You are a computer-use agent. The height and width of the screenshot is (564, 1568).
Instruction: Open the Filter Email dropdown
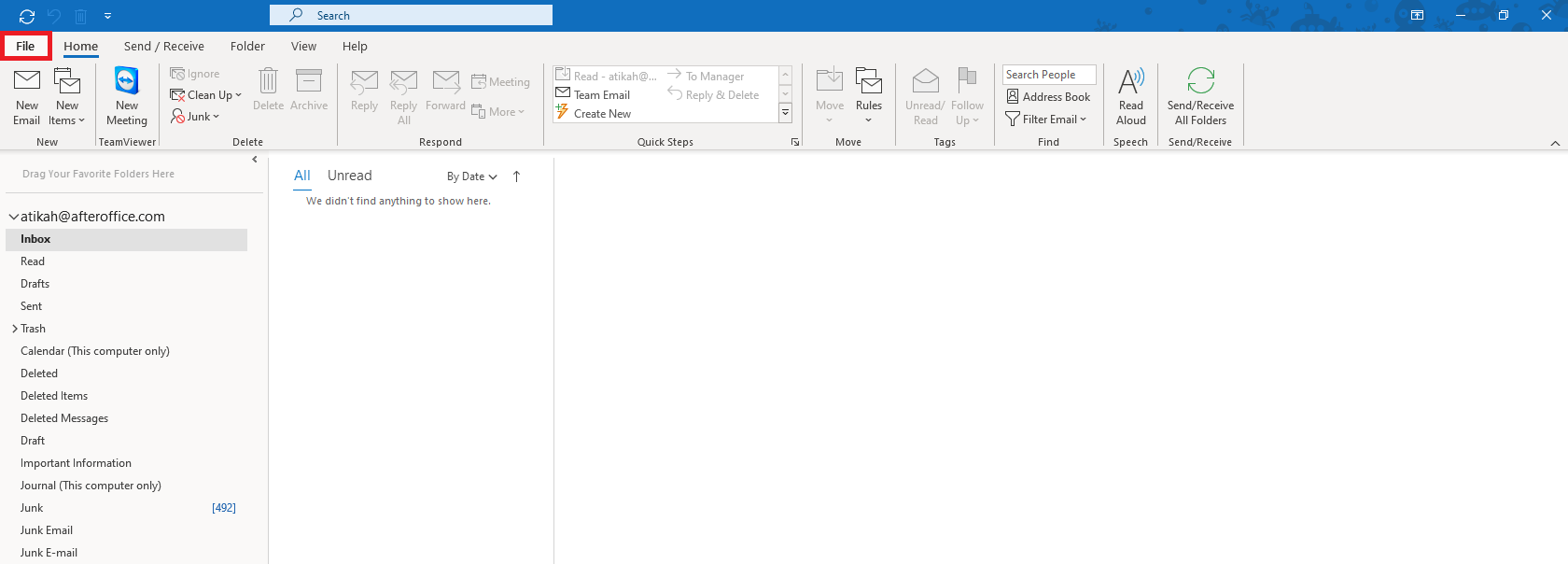[1046, 120]
